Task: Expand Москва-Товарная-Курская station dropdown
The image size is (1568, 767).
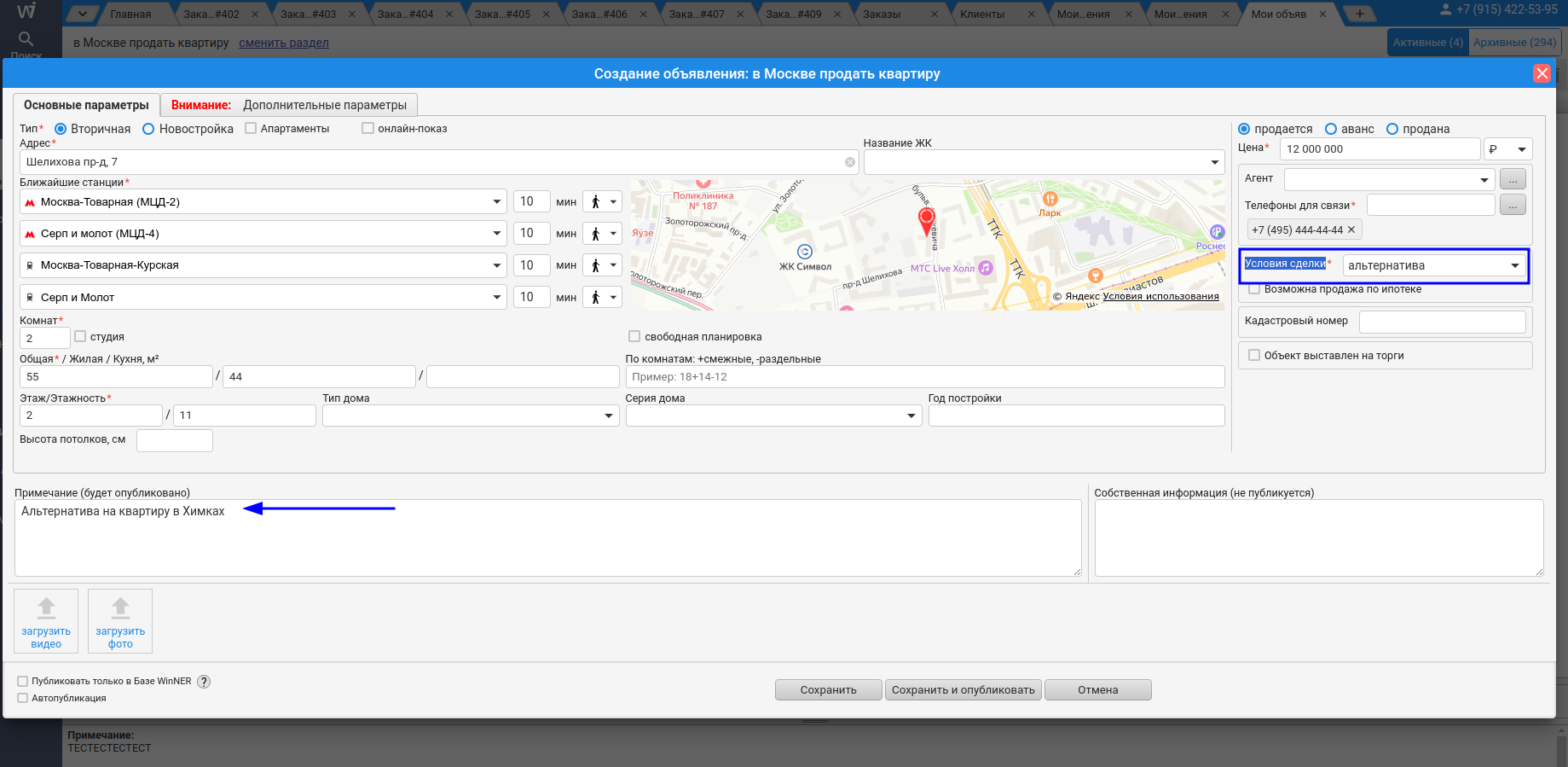Action: 497,265
